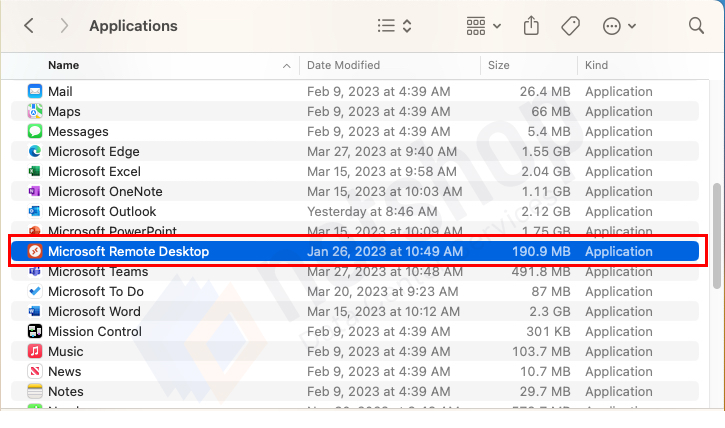
Task: Select the Music app icon
Action: click(35, 351)
